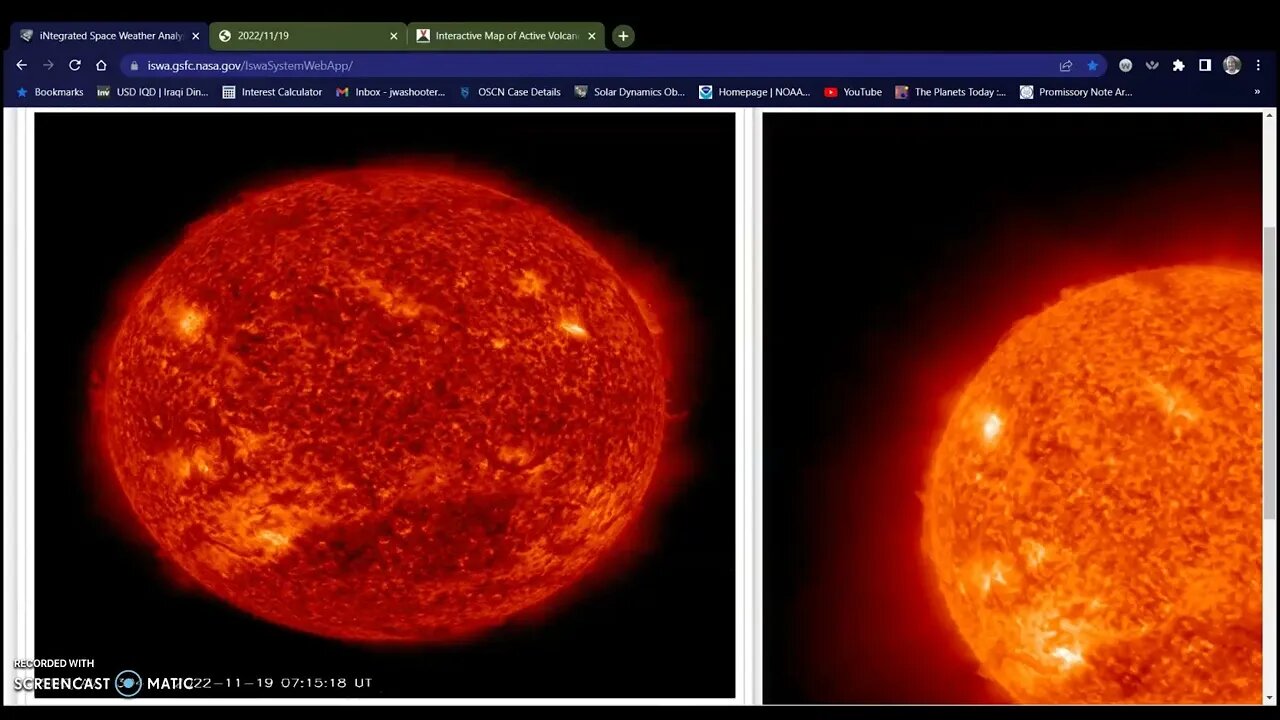Switch to Interactive Map of Active Volcanoes tab

tap(506, 36)
